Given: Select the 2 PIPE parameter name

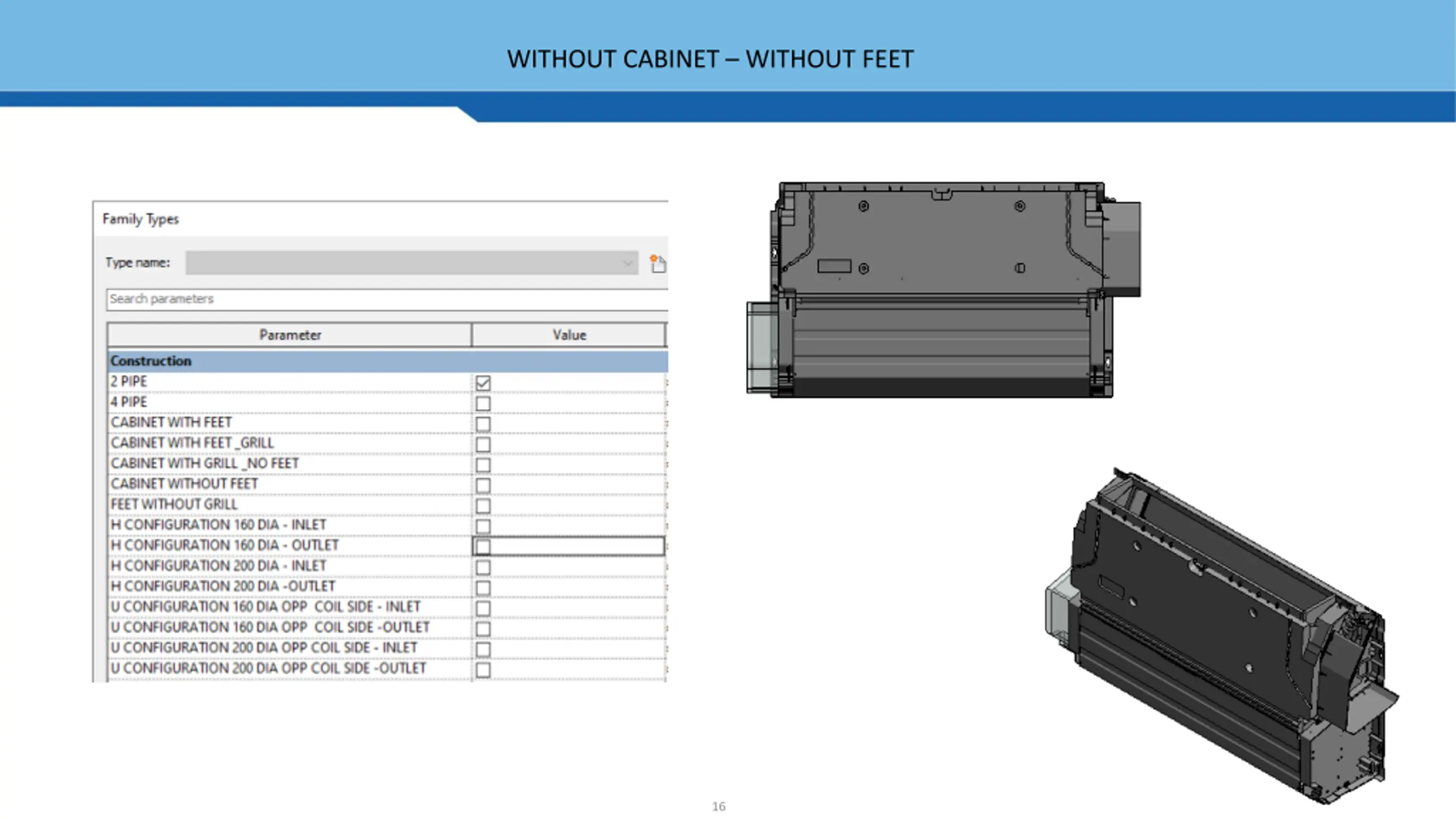Looking at the screenshot, I should [x=129, y=382].
